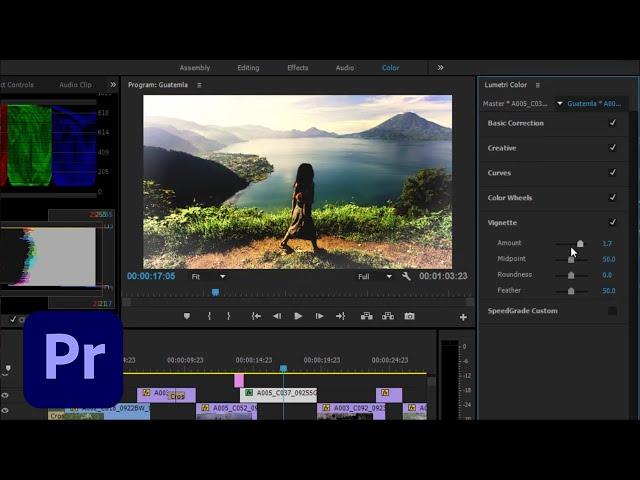Viewport: 640px width, 480px height.
Task: Click the Midpoint value 50.0
Action: [608, 260]
